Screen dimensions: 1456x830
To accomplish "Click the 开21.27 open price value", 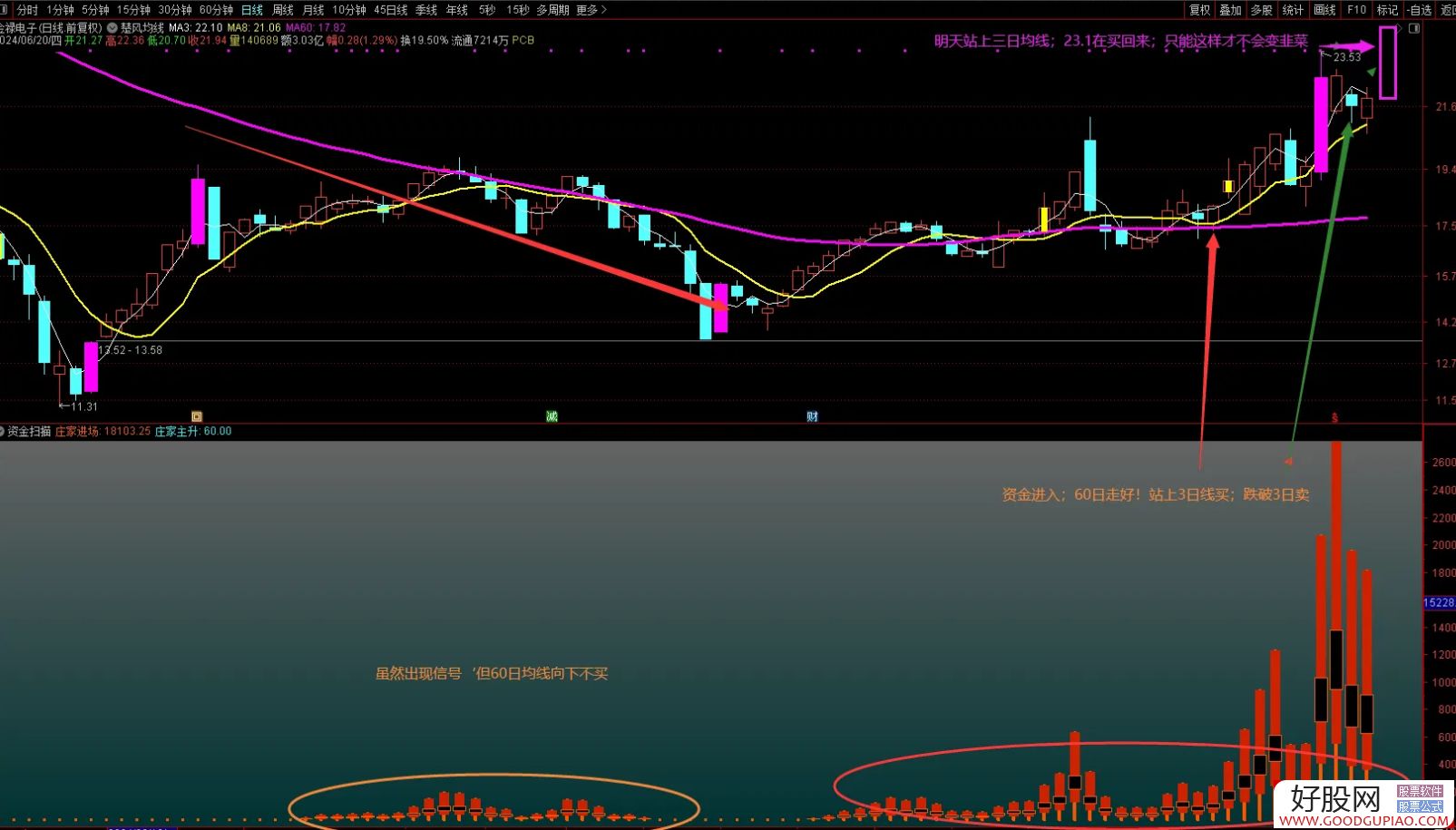I will 83,41.
